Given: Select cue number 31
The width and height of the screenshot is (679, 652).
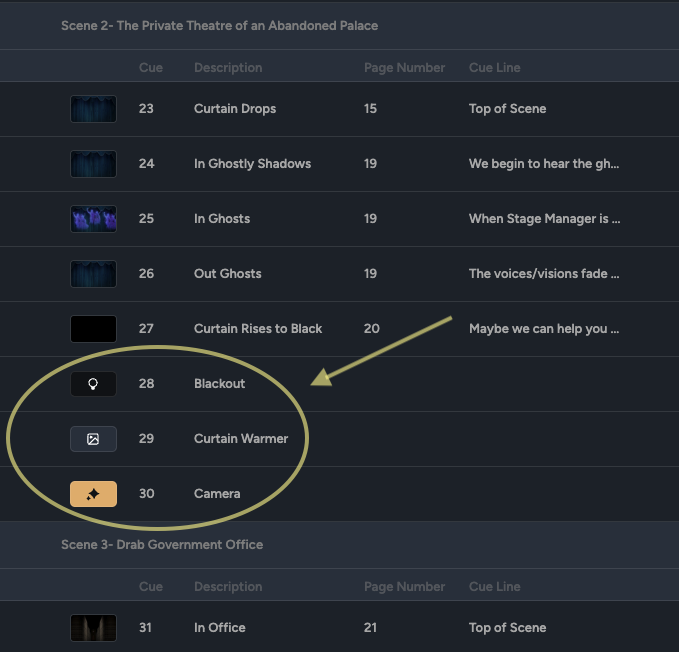Looking at the screenshot, I should 145,628.
